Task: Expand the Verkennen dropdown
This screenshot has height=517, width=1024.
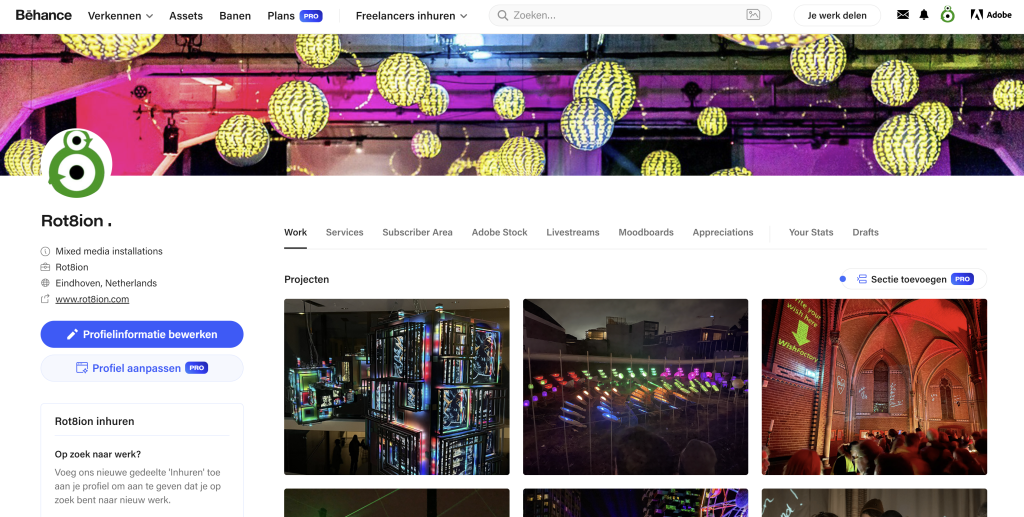Action: (x=120, y=16)
